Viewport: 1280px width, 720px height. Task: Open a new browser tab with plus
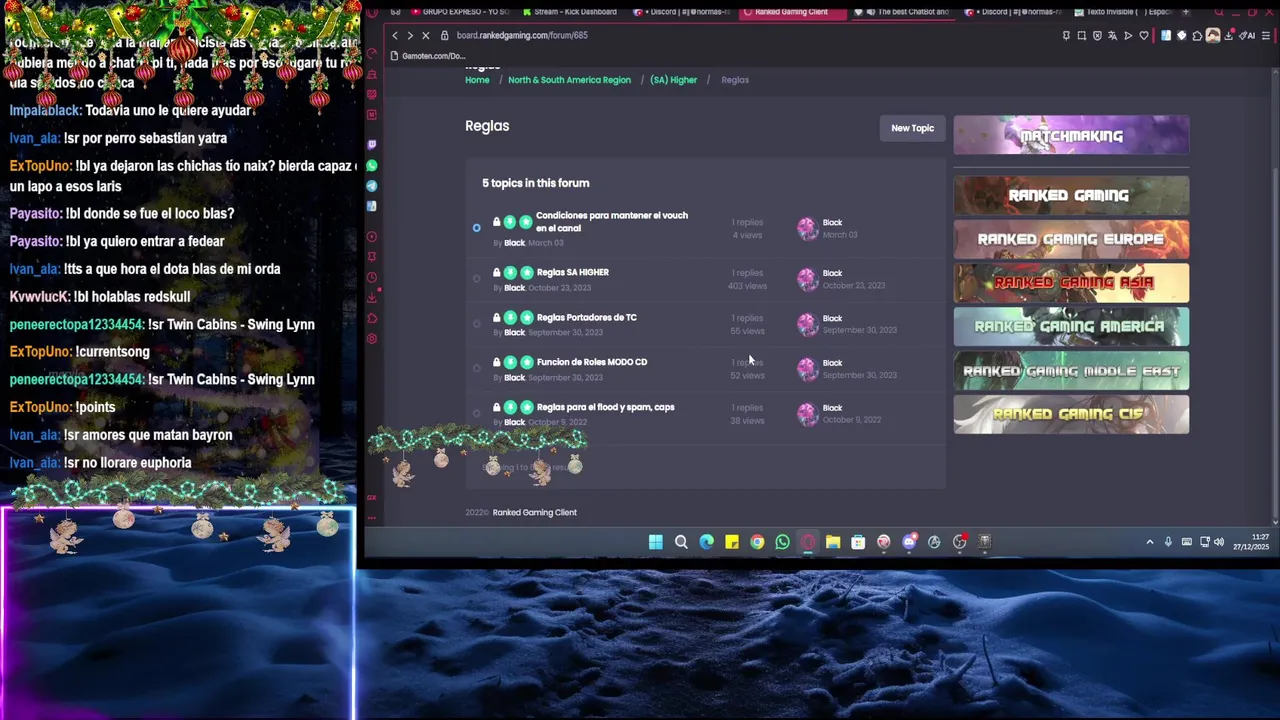tap(1186, 12)
